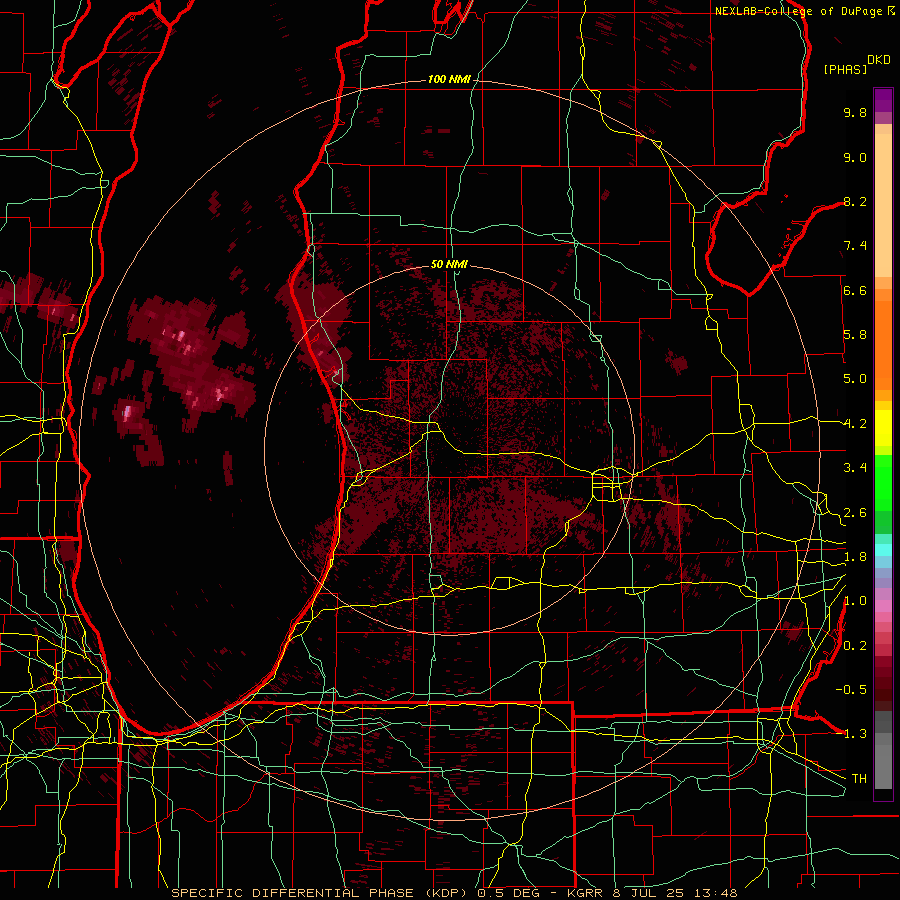The image size is (900, 900).
Task: Click the TH threshold label on scale
Action: click(859, 779)
